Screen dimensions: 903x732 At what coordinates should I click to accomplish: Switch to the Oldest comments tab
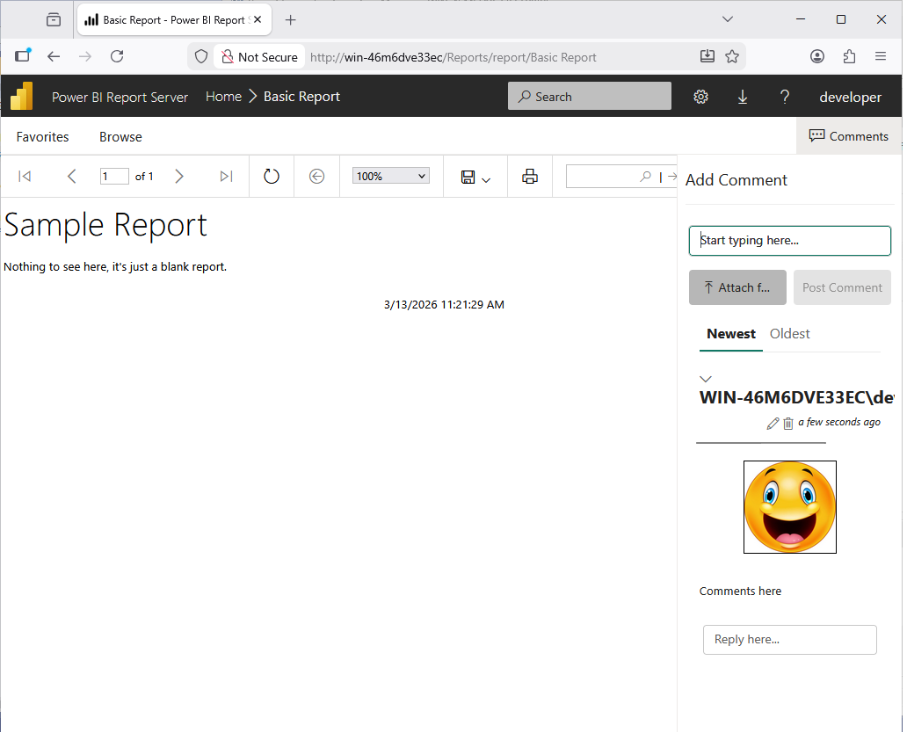(x=789, y=334)
